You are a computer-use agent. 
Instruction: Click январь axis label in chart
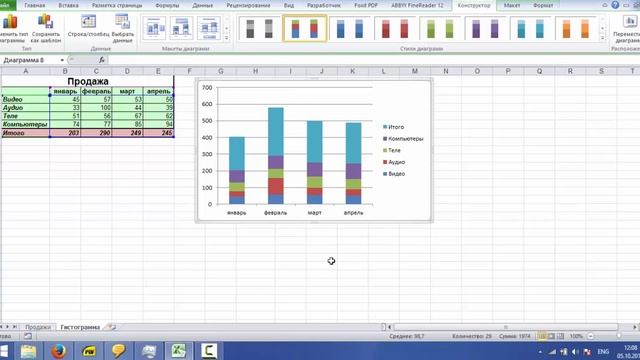pos(237,213)
